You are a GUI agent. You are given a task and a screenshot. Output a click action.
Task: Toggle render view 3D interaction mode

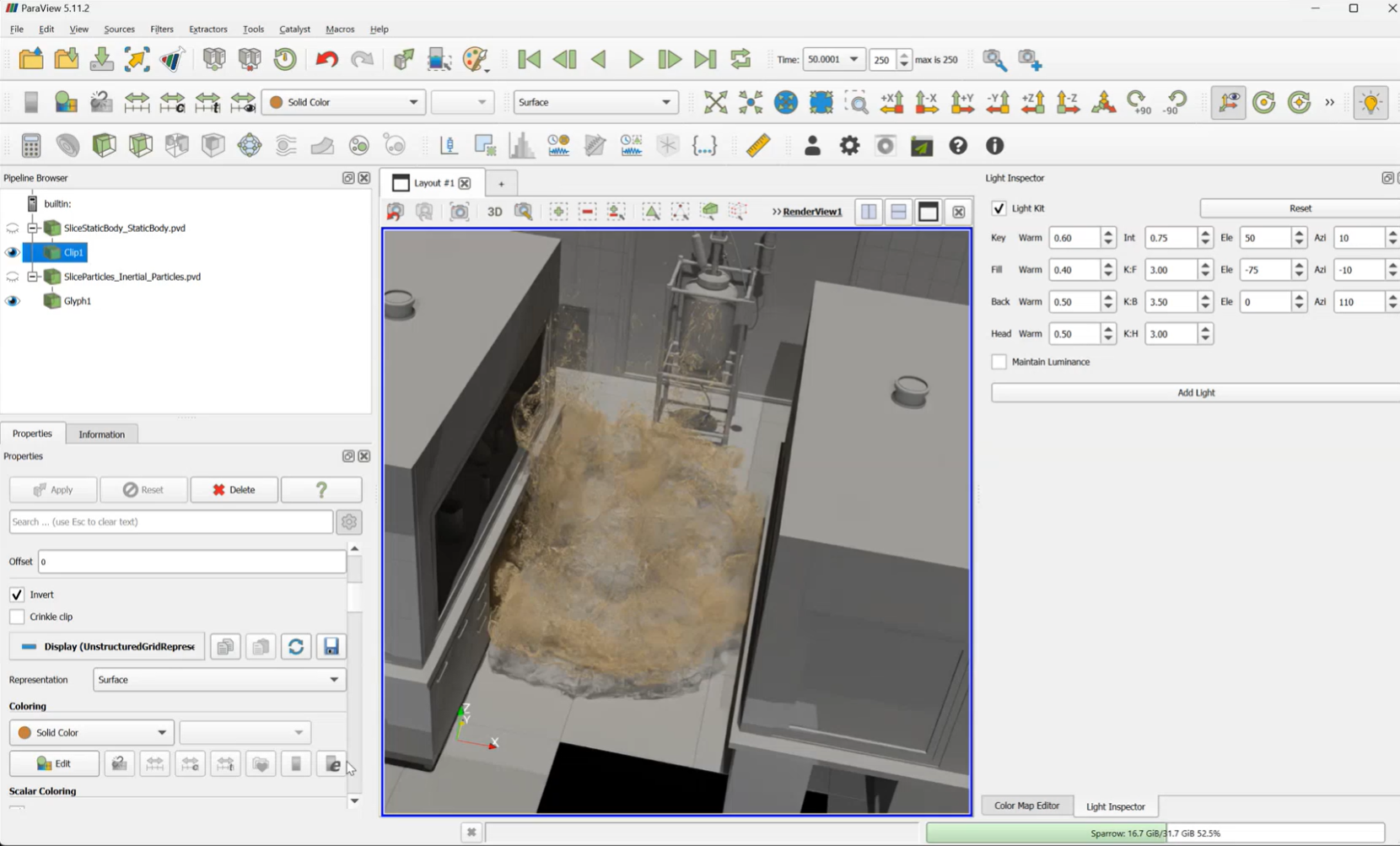tap(494, 212)
